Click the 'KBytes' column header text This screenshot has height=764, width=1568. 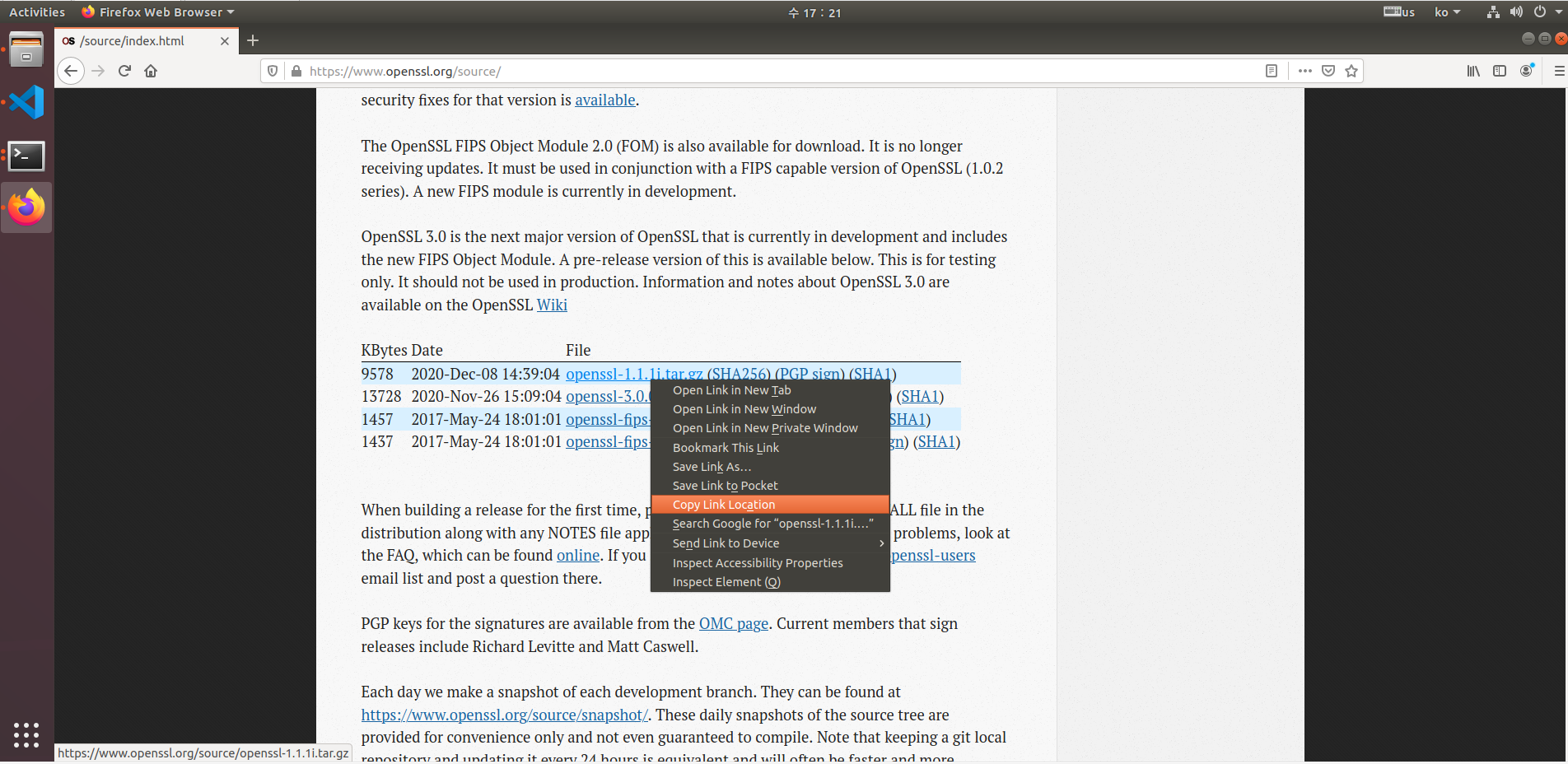point(385,351)
